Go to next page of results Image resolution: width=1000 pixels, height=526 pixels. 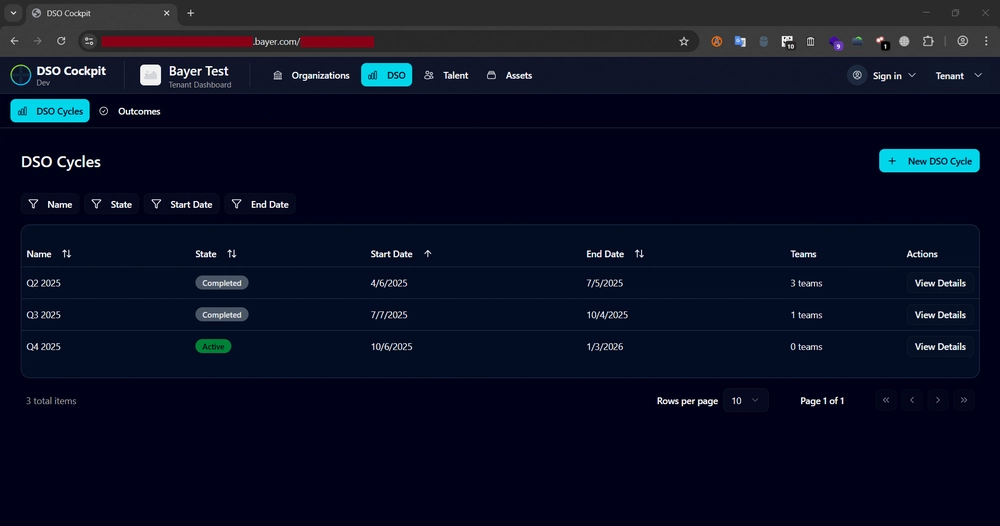click(x=938, y=400)
